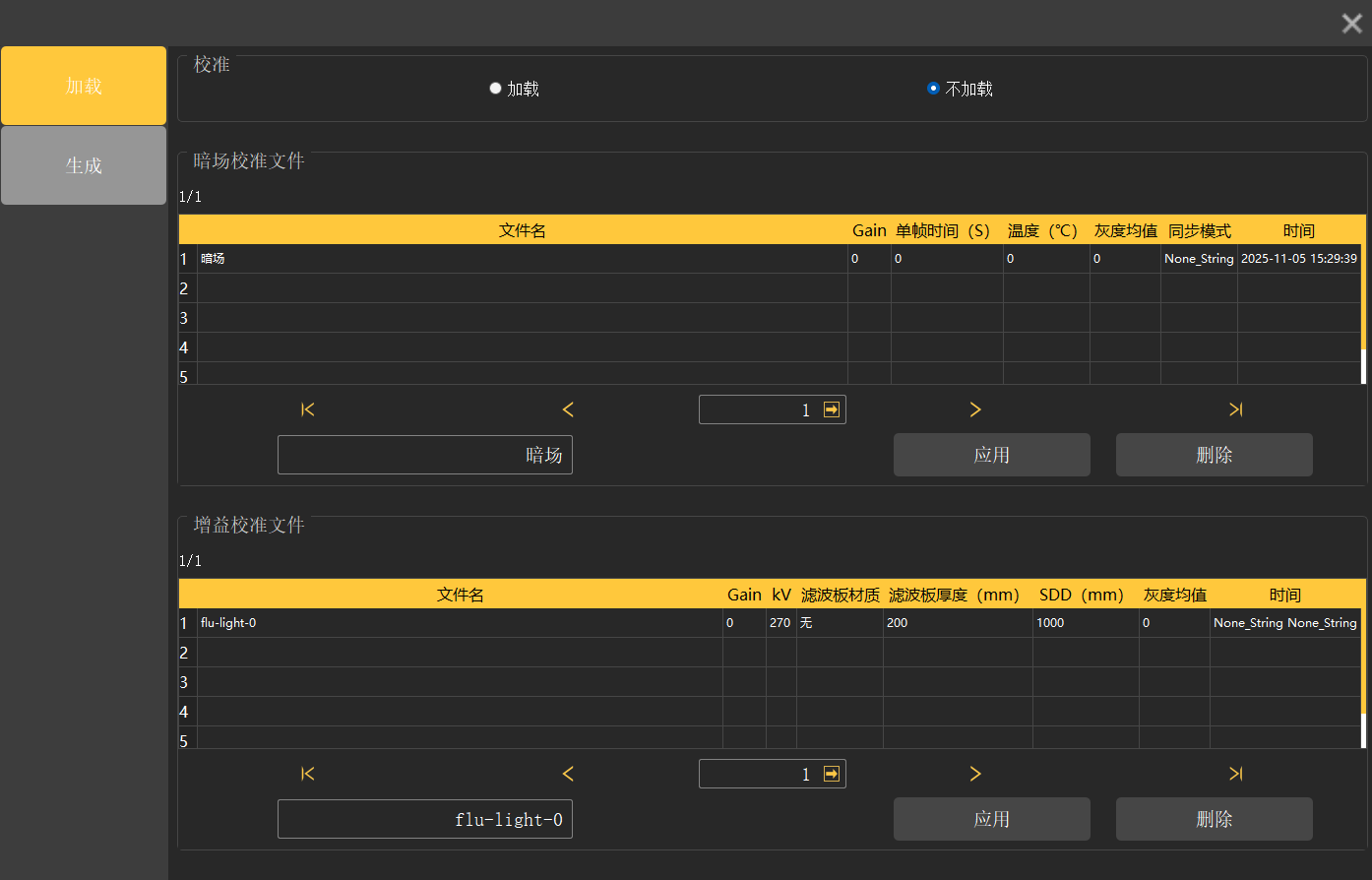The height and width of the screenshot is (880, 1372).
Task: Select the 暗场 row in dark field table
Action: [522, 259]
